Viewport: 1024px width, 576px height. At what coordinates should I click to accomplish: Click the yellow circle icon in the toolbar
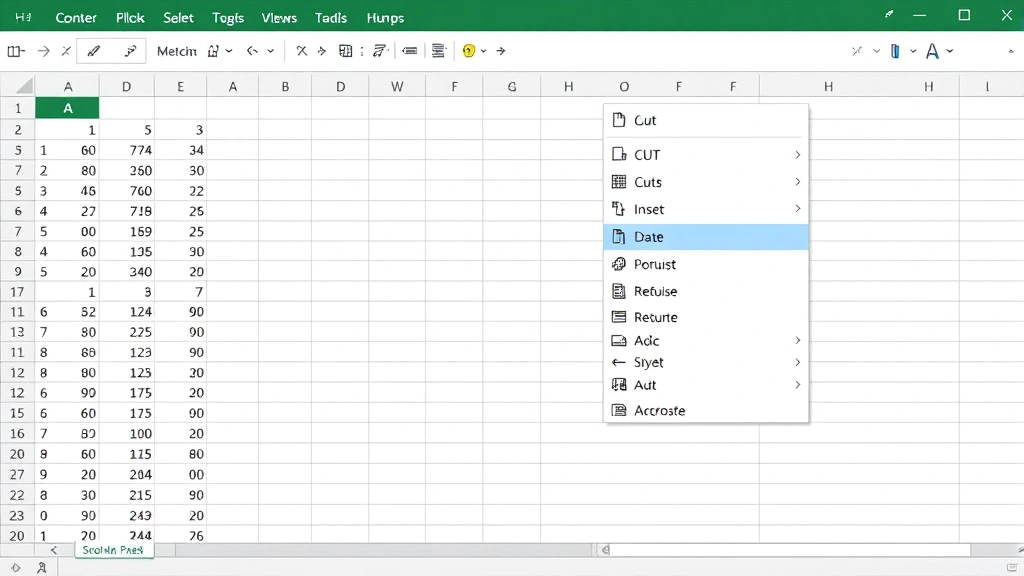[468, 51]
